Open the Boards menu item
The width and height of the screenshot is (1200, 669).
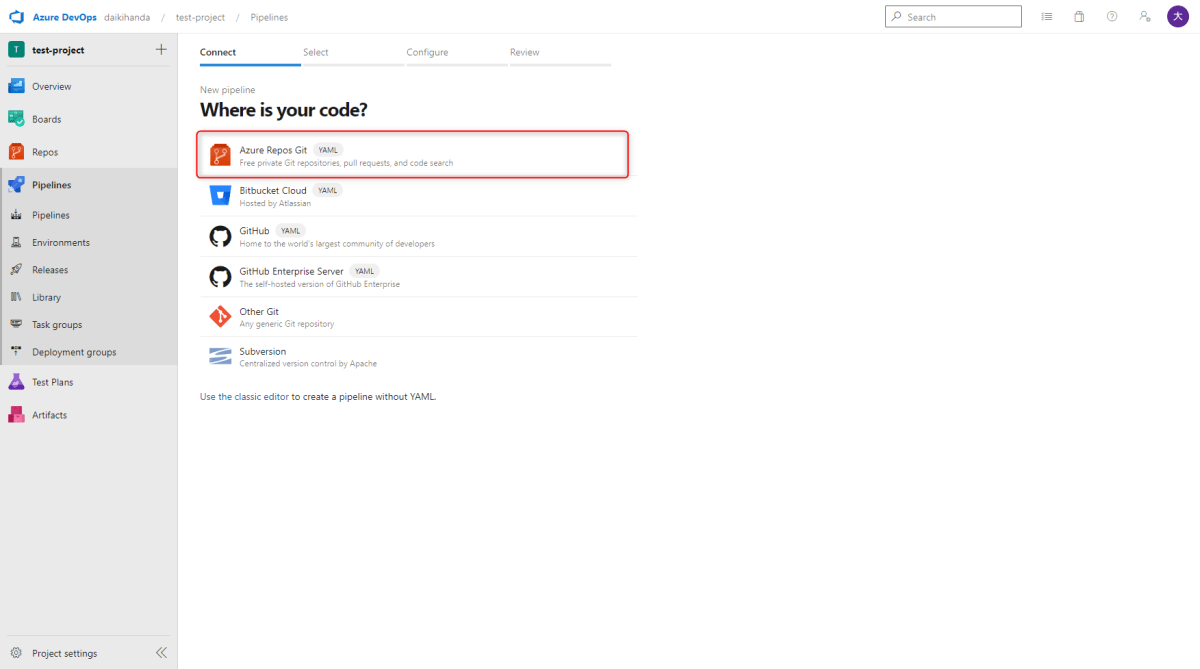(89, 119)
